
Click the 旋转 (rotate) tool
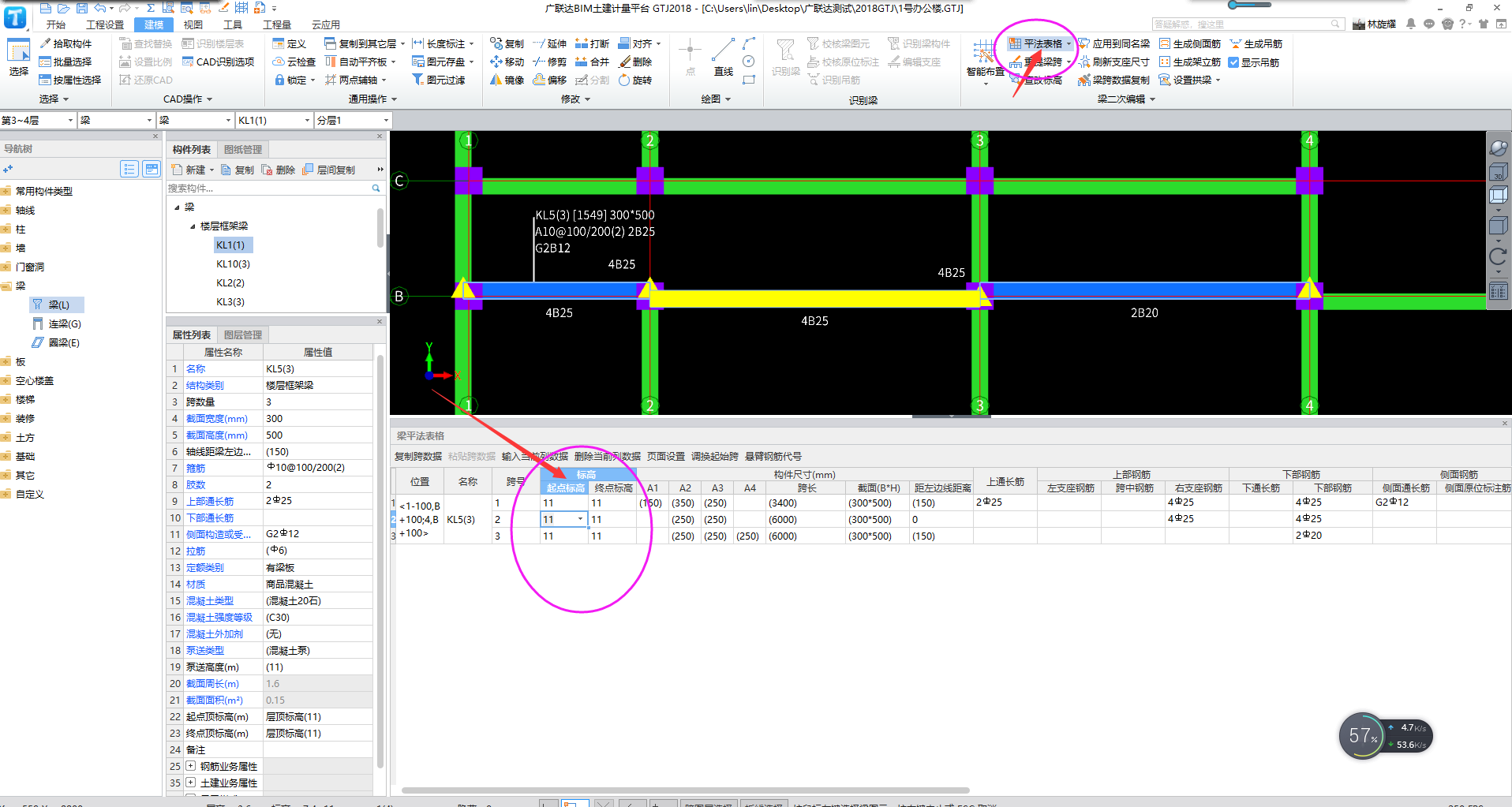point(634,80)
